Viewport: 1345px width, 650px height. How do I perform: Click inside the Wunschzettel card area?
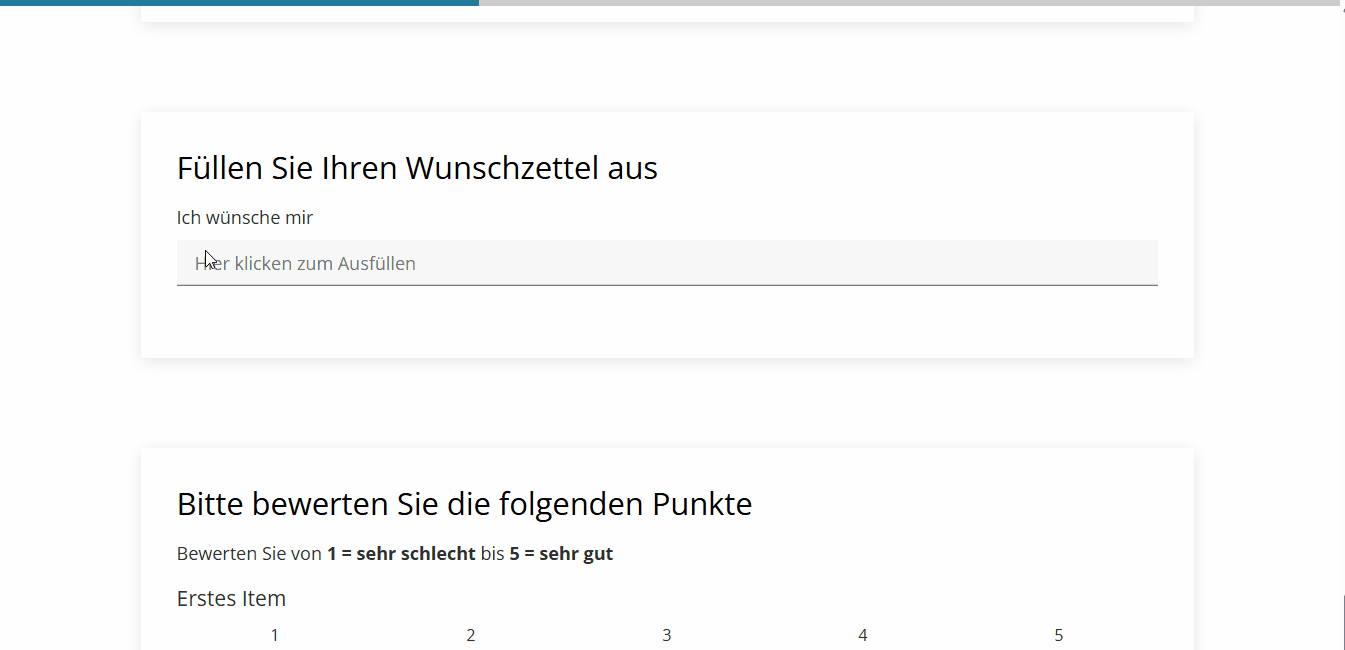667,330
